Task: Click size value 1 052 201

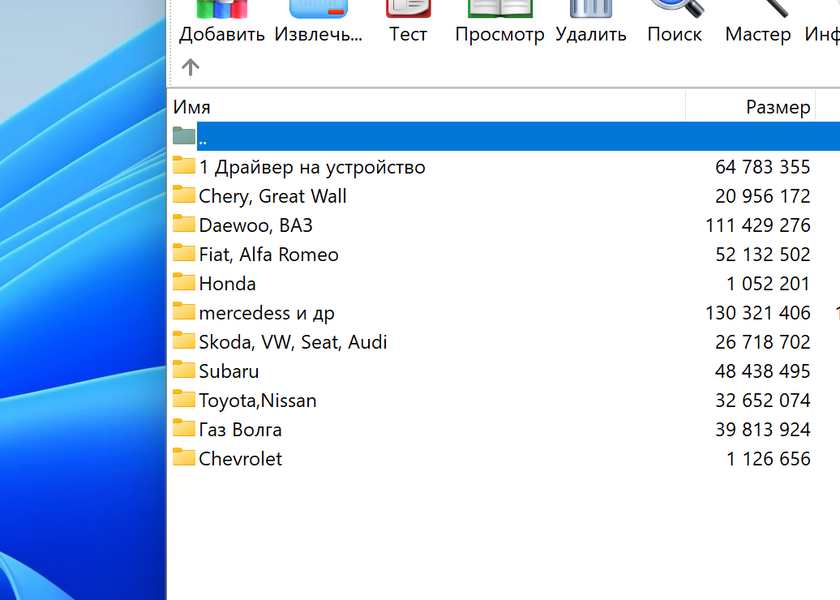Action: coord(768,283)
